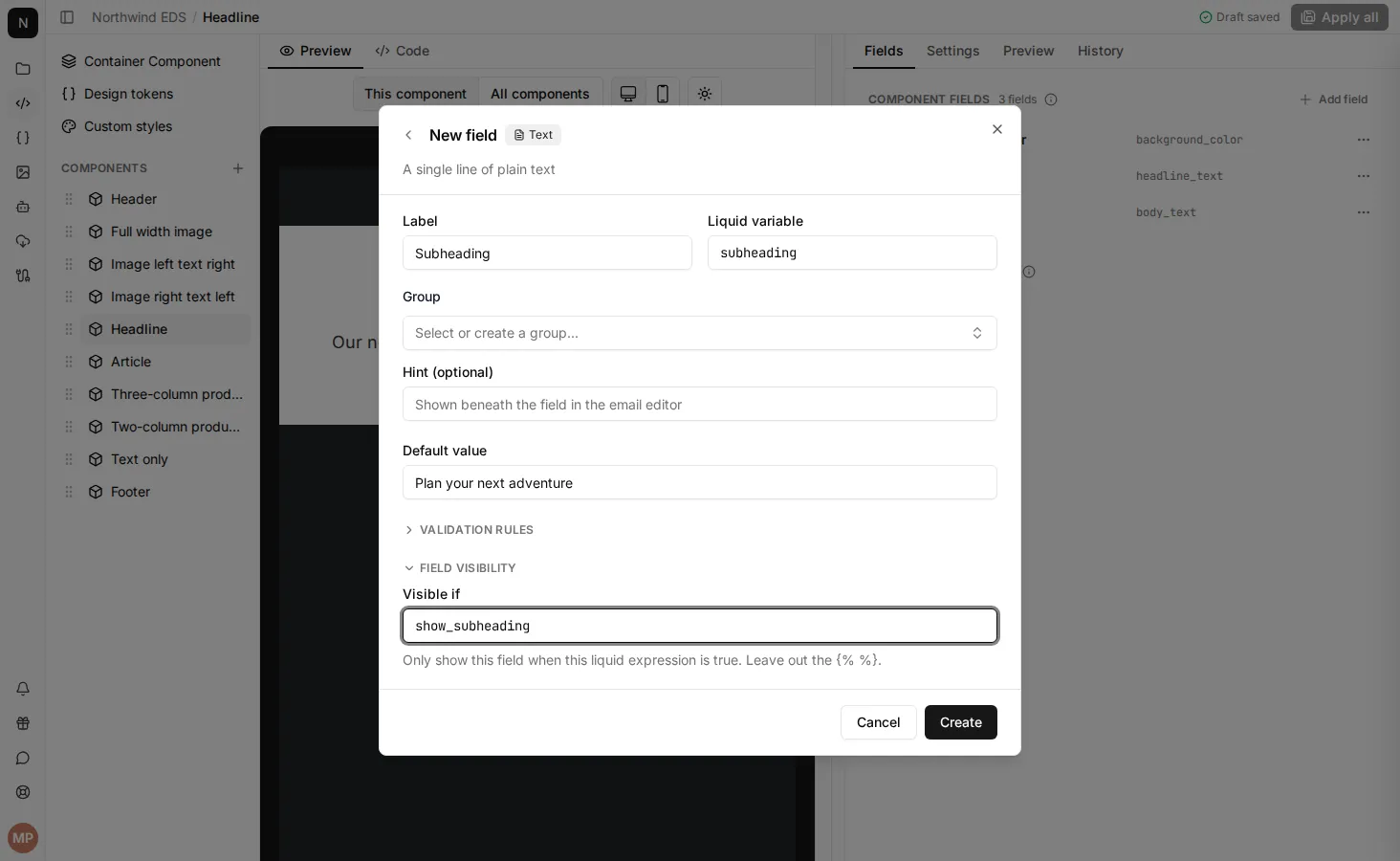
Task: Open the more options menu for headline_text
Action: pos(1364,176)
